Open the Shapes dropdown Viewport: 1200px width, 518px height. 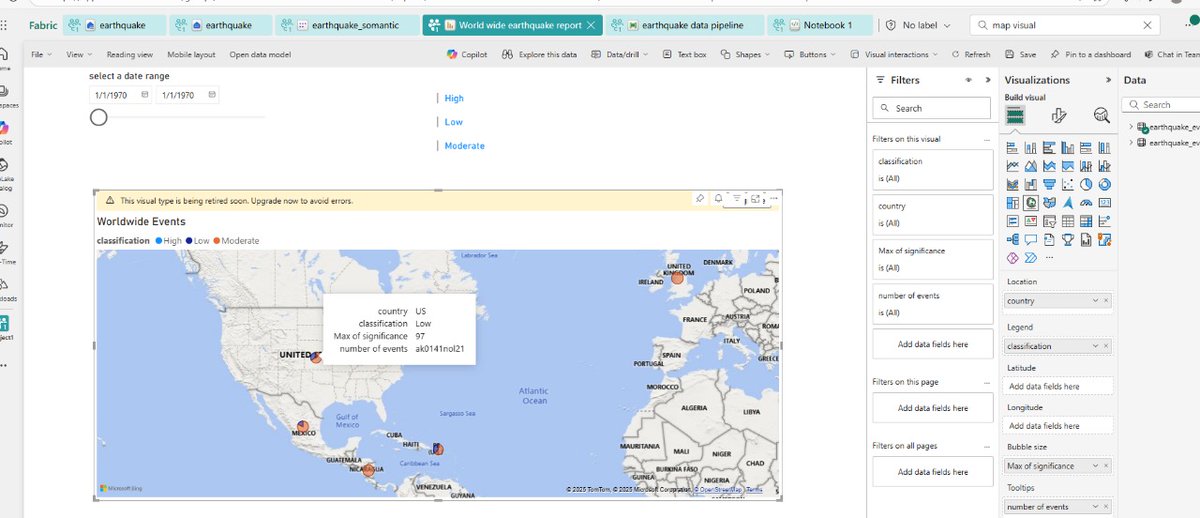tap(745, 55)
